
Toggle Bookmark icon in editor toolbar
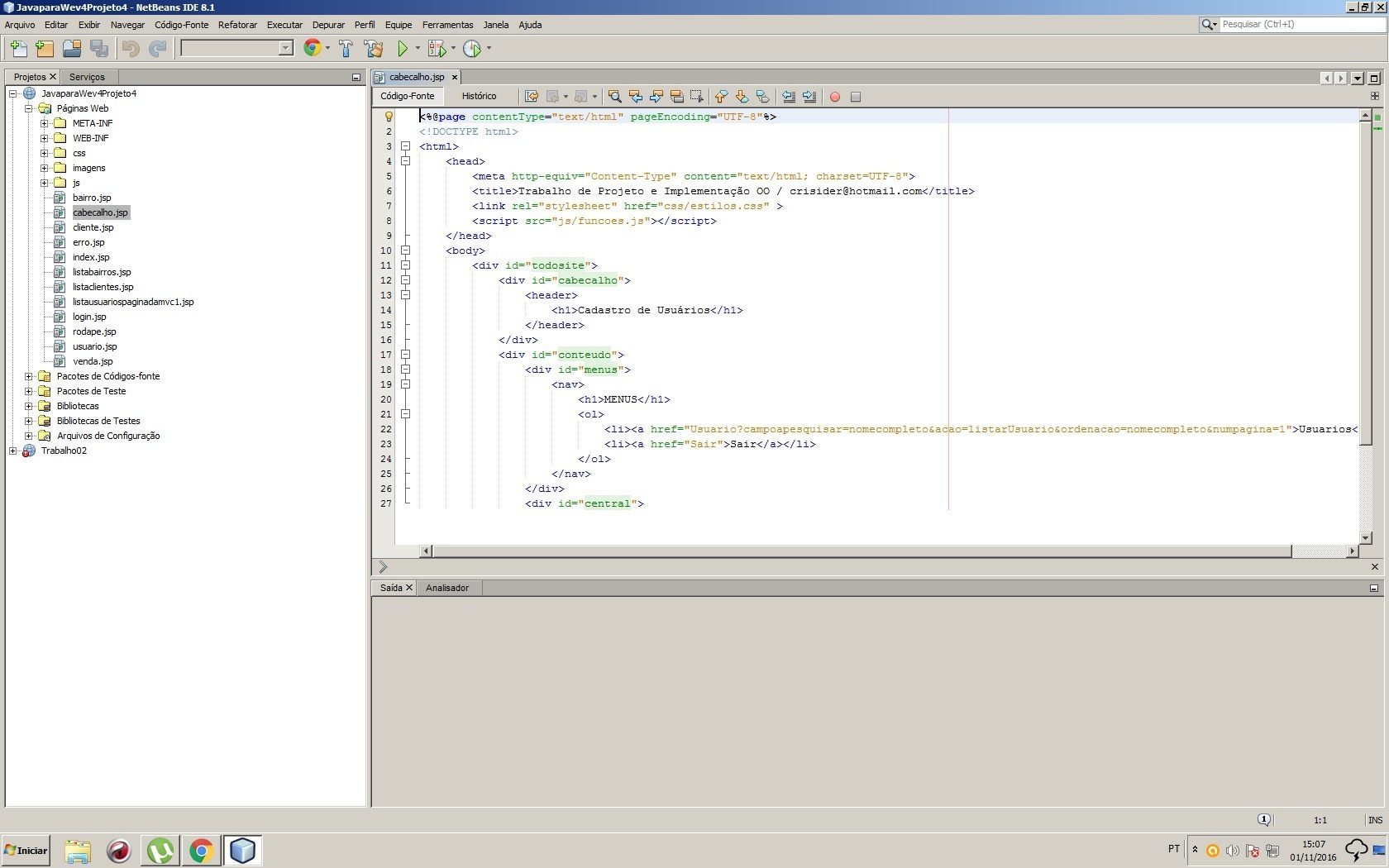[x=762, y=97]
